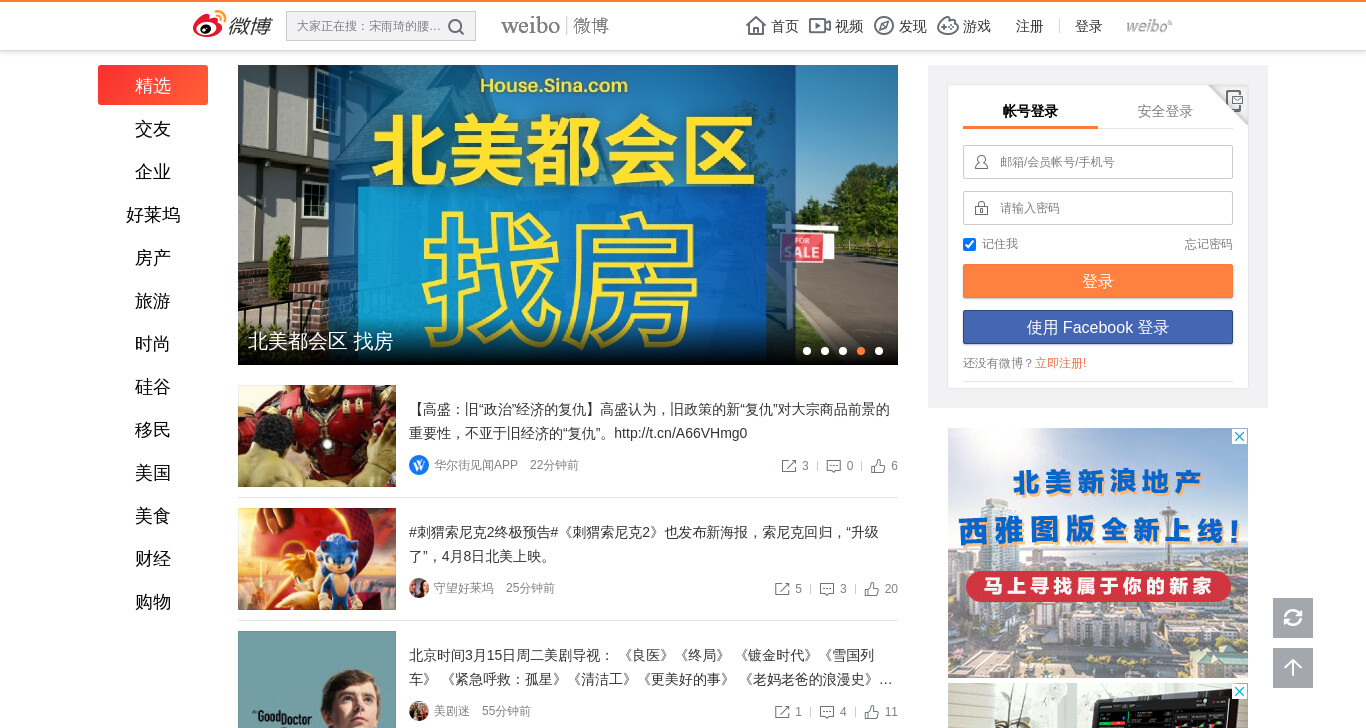Select first carousel dot
1366x728 pixels.
[807, 351]
